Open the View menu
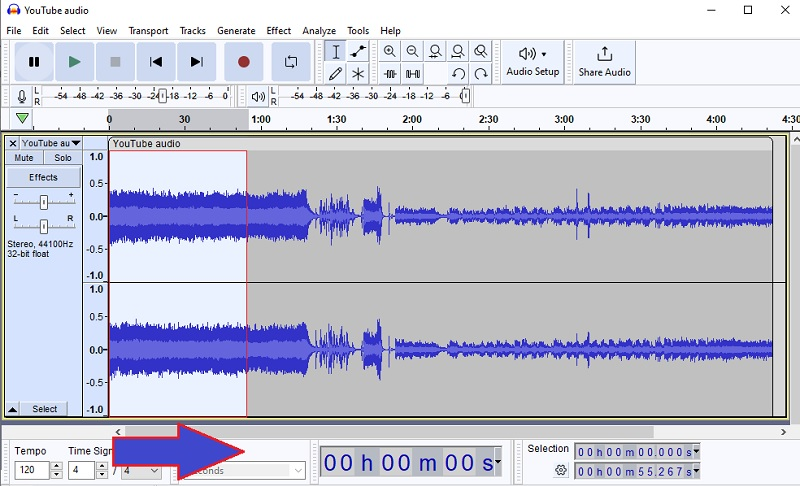The height and width of the screenshot is (486, 800). click(x=107, y=31)
